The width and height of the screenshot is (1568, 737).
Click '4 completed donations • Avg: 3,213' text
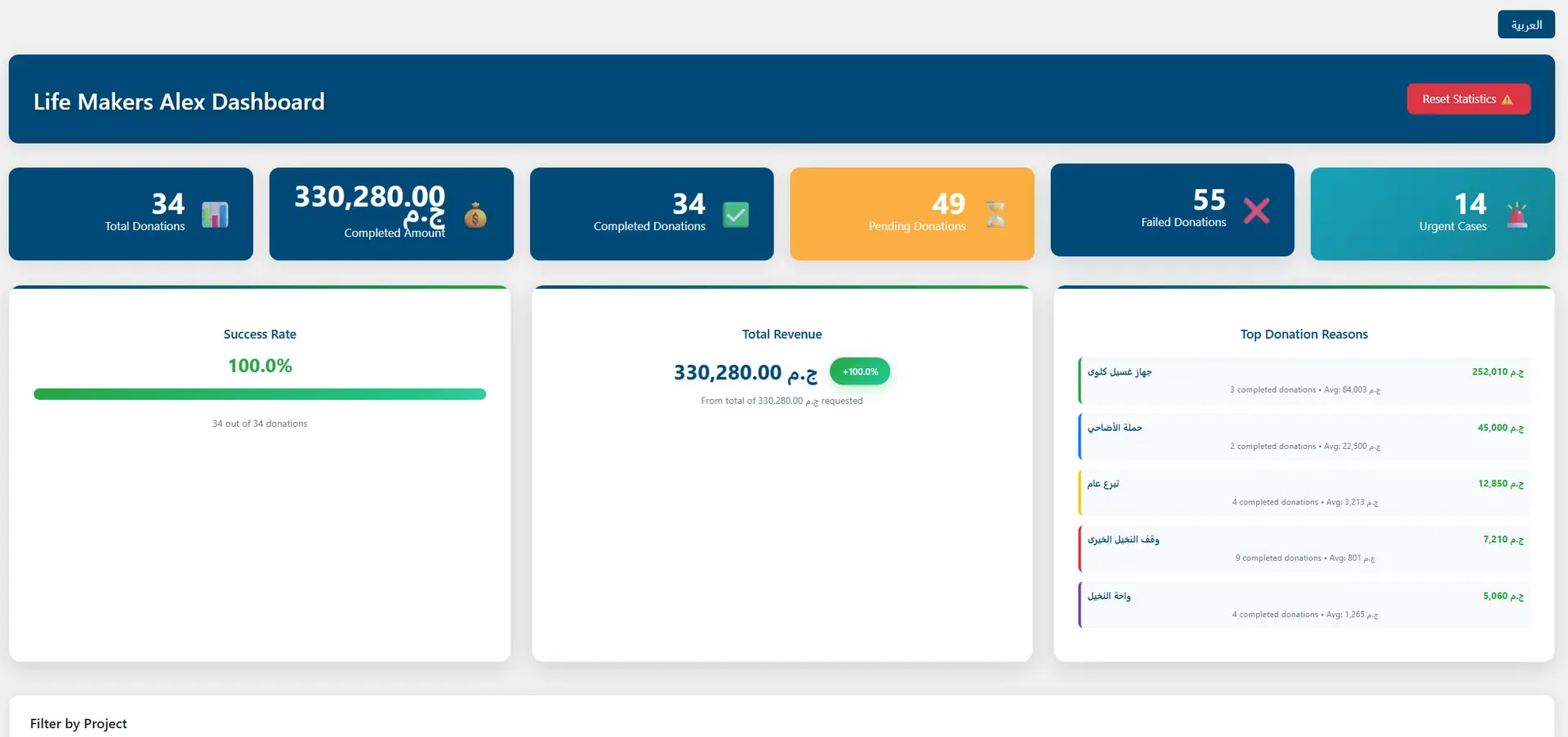(1305, 503)
